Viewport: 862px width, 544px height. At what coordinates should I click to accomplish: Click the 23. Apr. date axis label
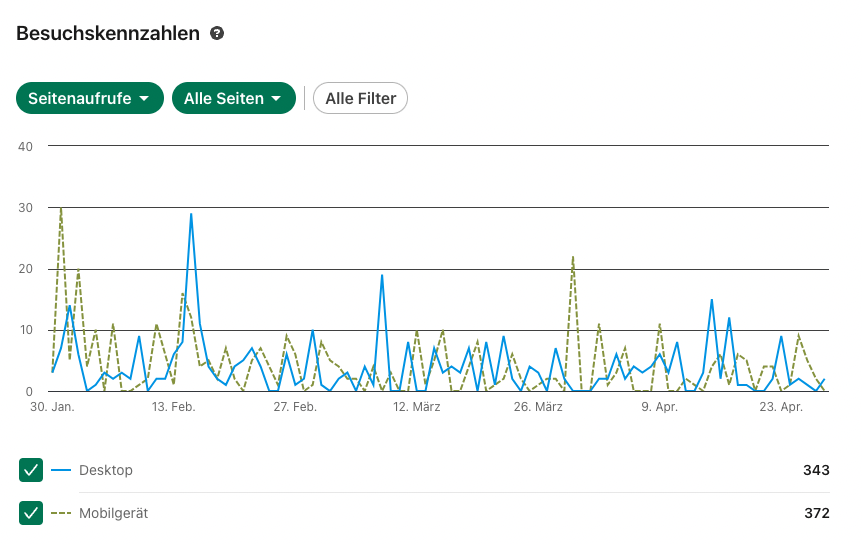coord(780,407)
